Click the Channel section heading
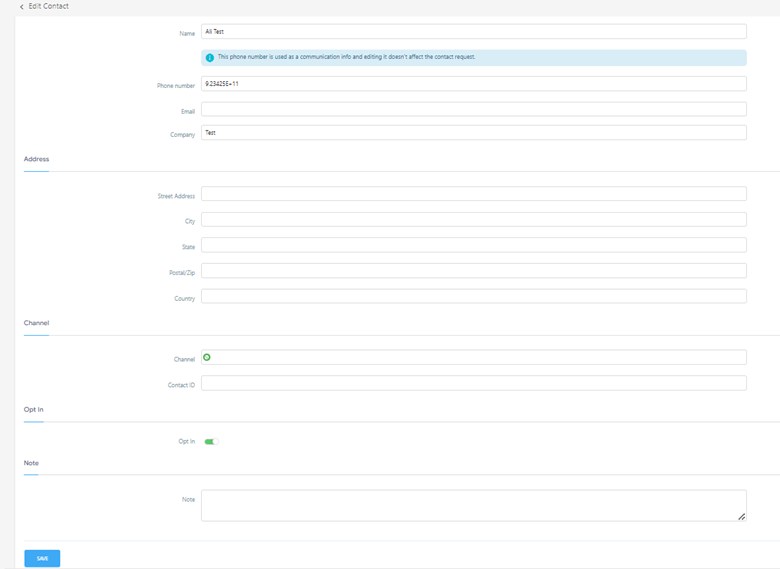 pos(36,323)
